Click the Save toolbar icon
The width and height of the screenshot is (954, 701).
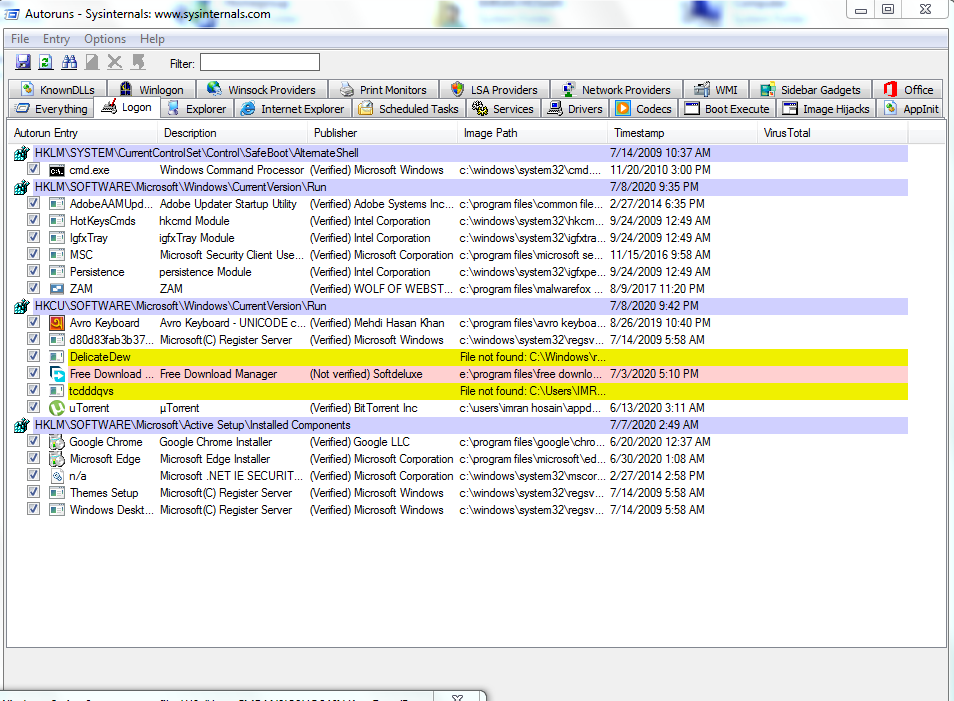(x=23, y=62)
